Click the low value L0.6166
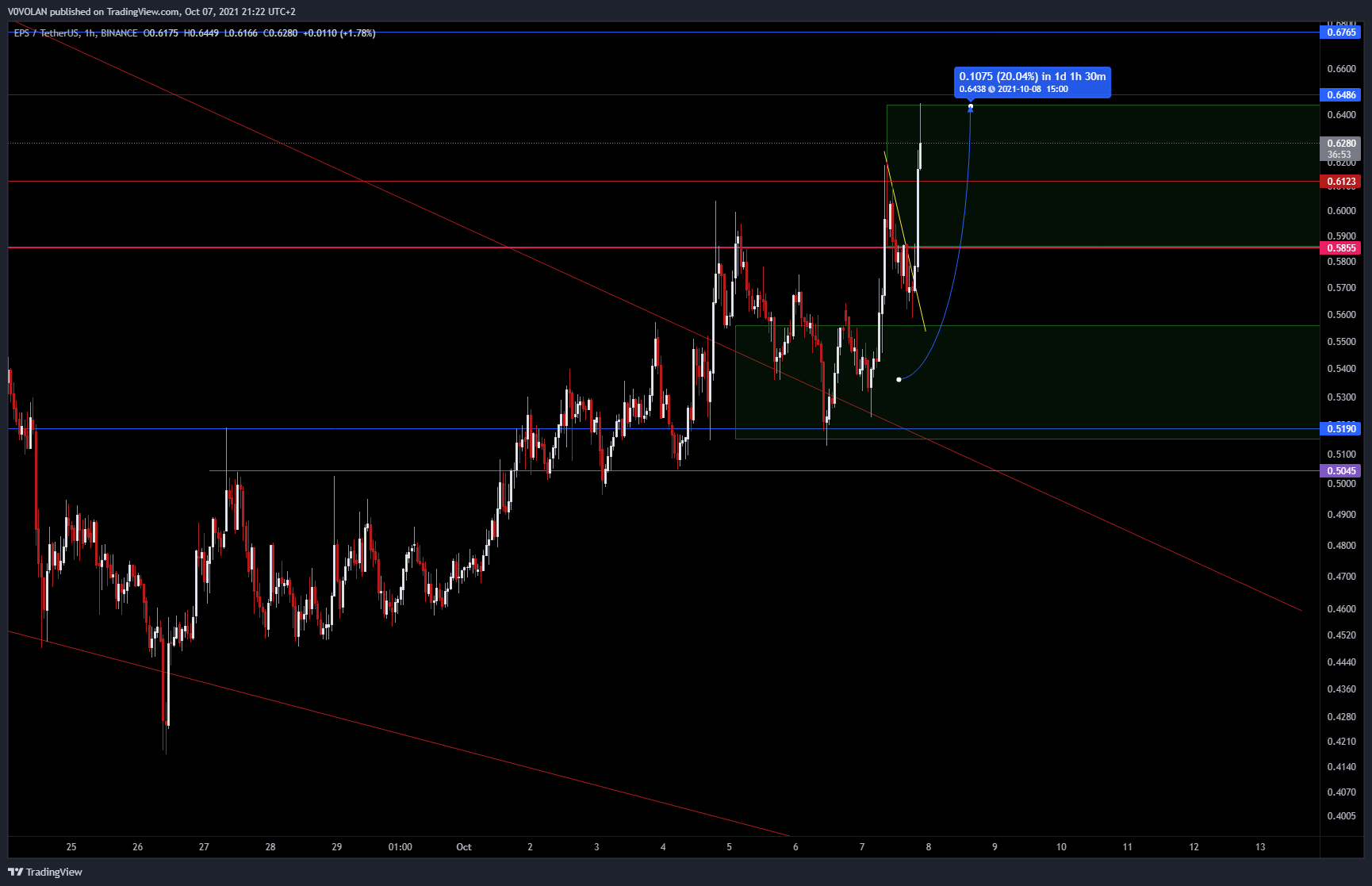The image size is (1372, 886). (241, 33)
